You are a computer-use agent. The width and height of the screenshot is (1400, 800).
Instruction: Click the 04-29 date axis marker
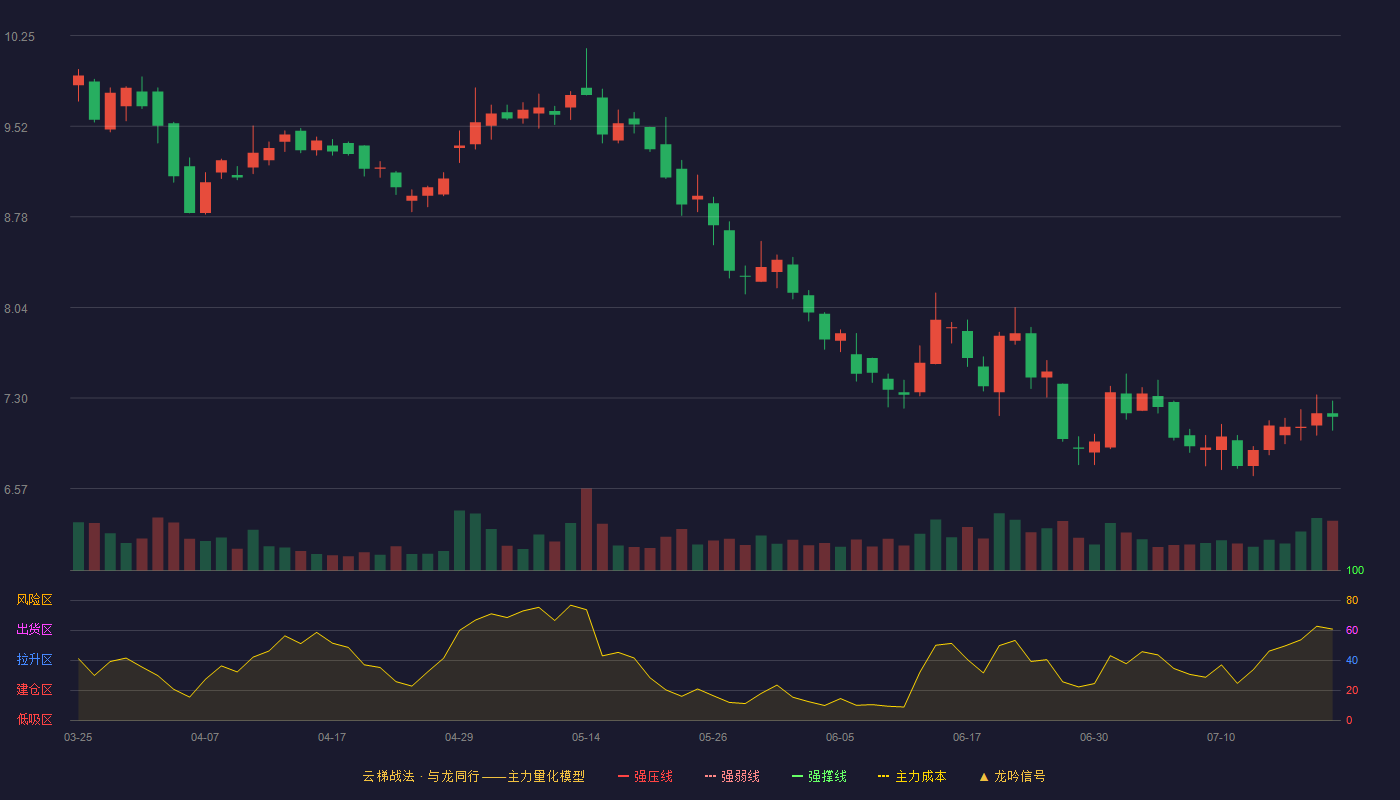(459, 737)
